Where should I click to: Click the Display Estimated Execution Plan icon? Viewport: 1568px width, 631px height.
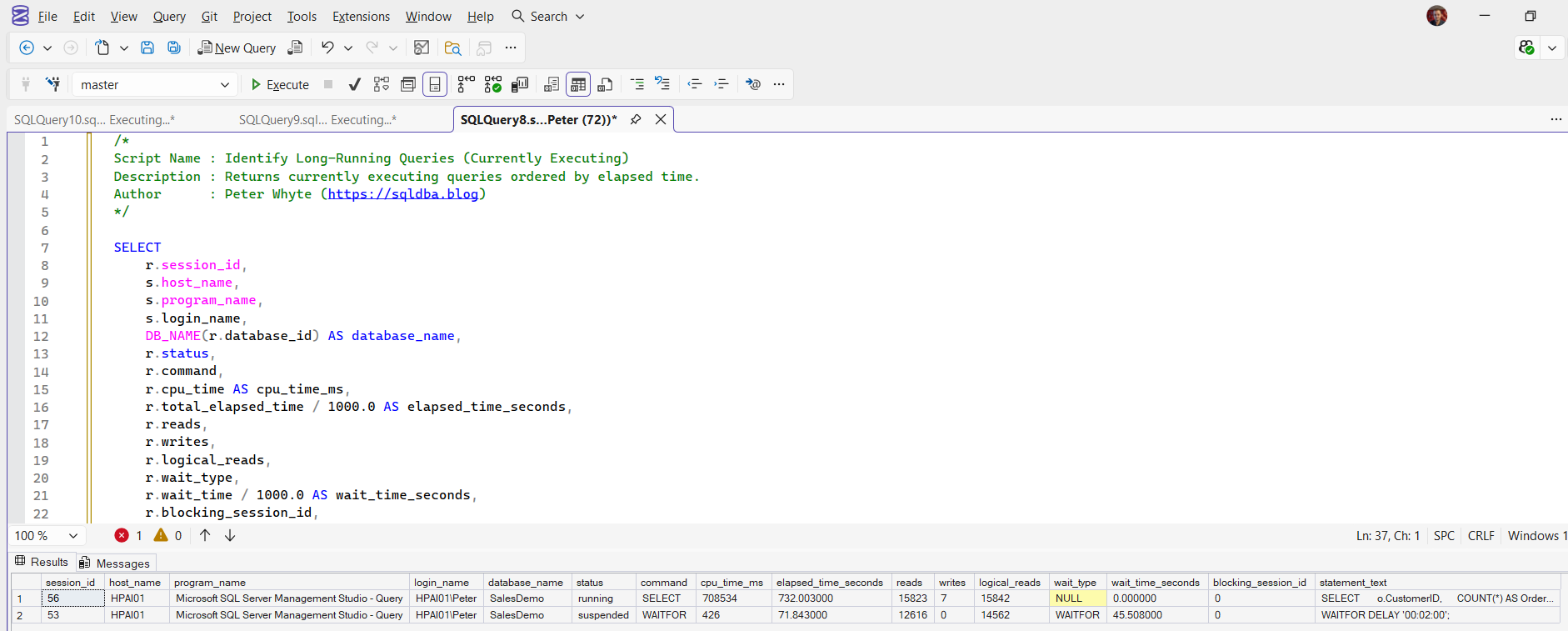(x=382, y=84)
